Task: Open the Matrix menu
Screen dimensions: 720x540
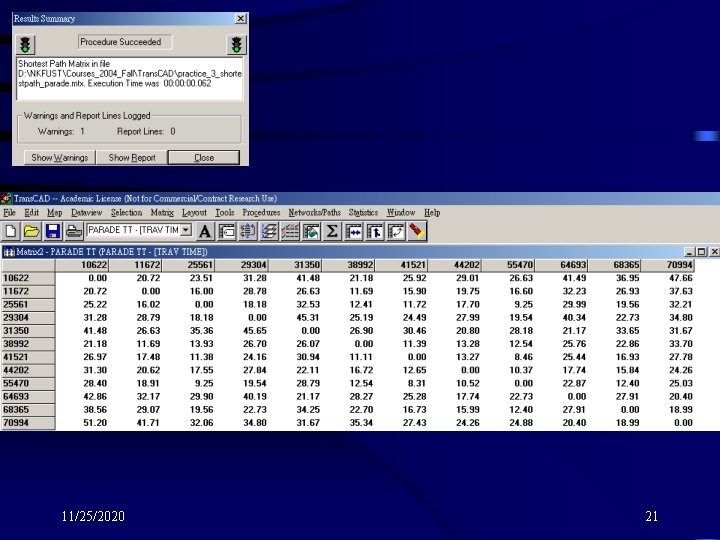Action: (162, 213)
